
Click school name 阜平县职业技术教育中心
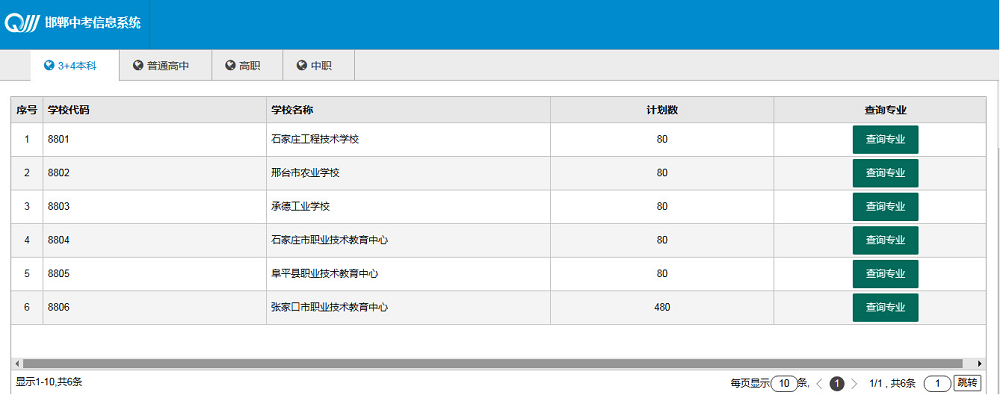tap(325, 274)
